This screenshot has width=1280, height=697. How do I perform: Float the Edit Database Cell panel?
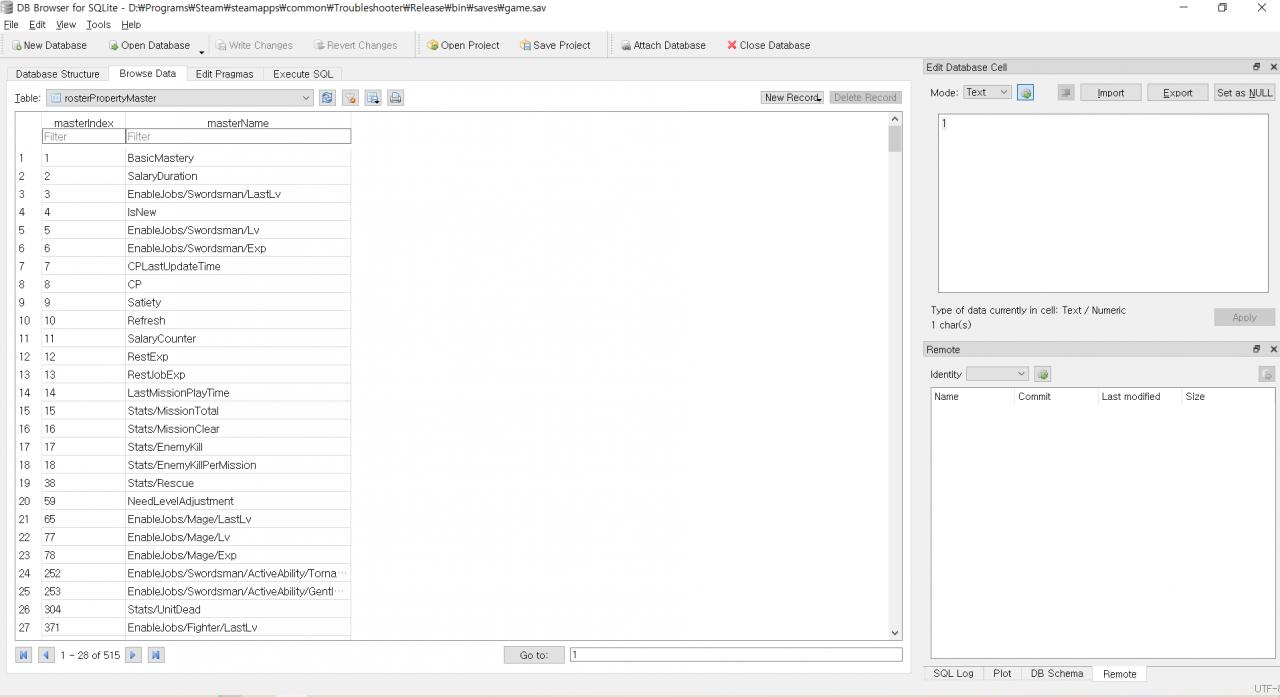1257,67
